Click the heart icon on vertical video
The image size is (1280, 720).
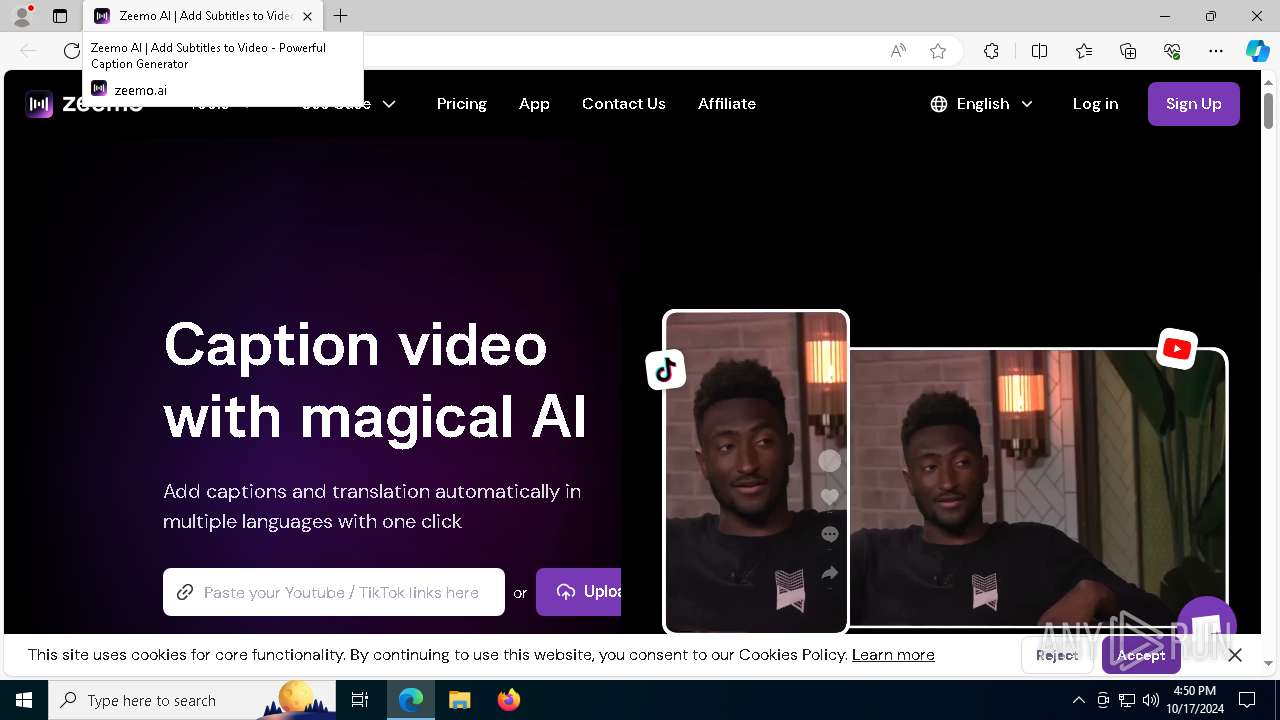829,497
